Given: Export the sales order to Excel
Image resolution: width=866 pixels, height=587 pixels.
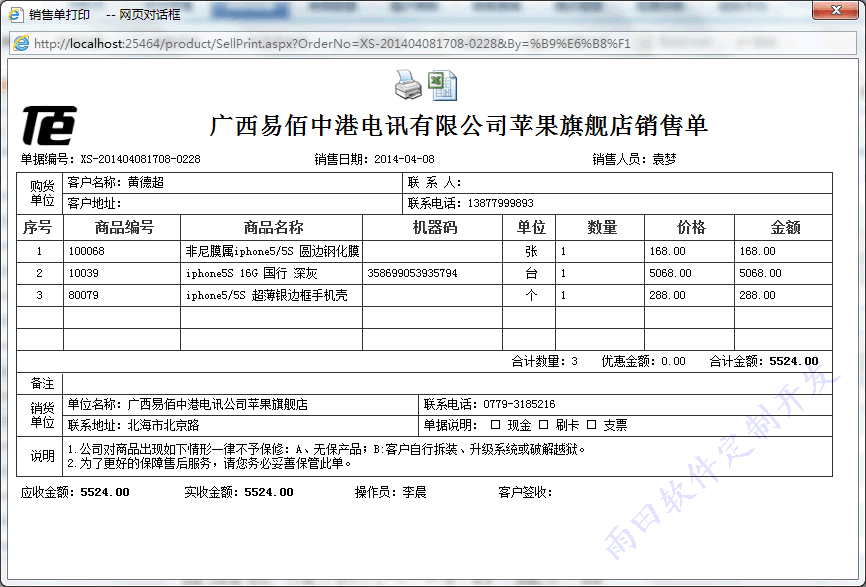Looking at the screenshot, I should pyautogui.click(x=443, y=86).
